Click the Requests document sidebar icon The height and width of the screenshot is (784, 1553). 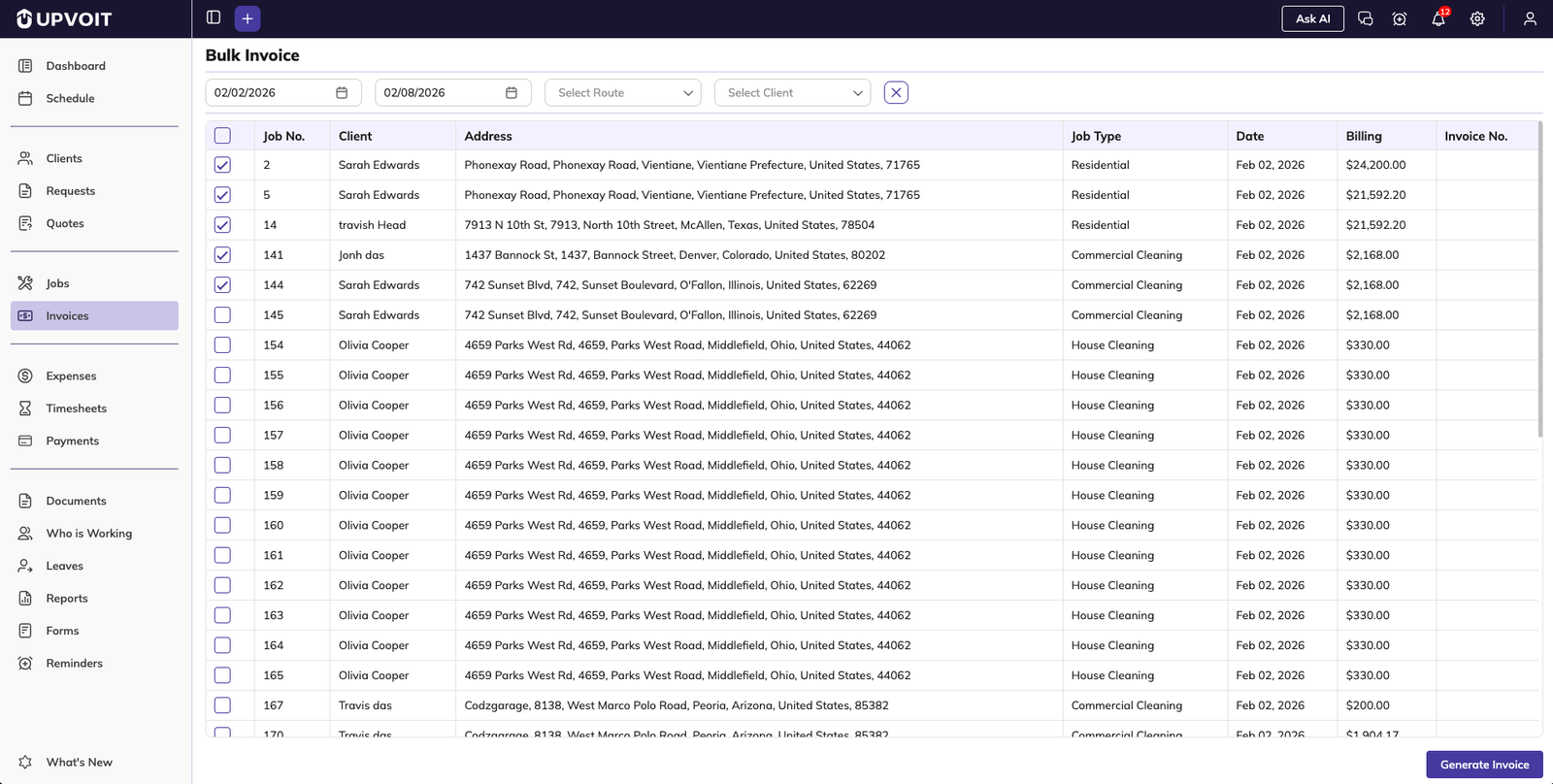(x=25, y=191)
